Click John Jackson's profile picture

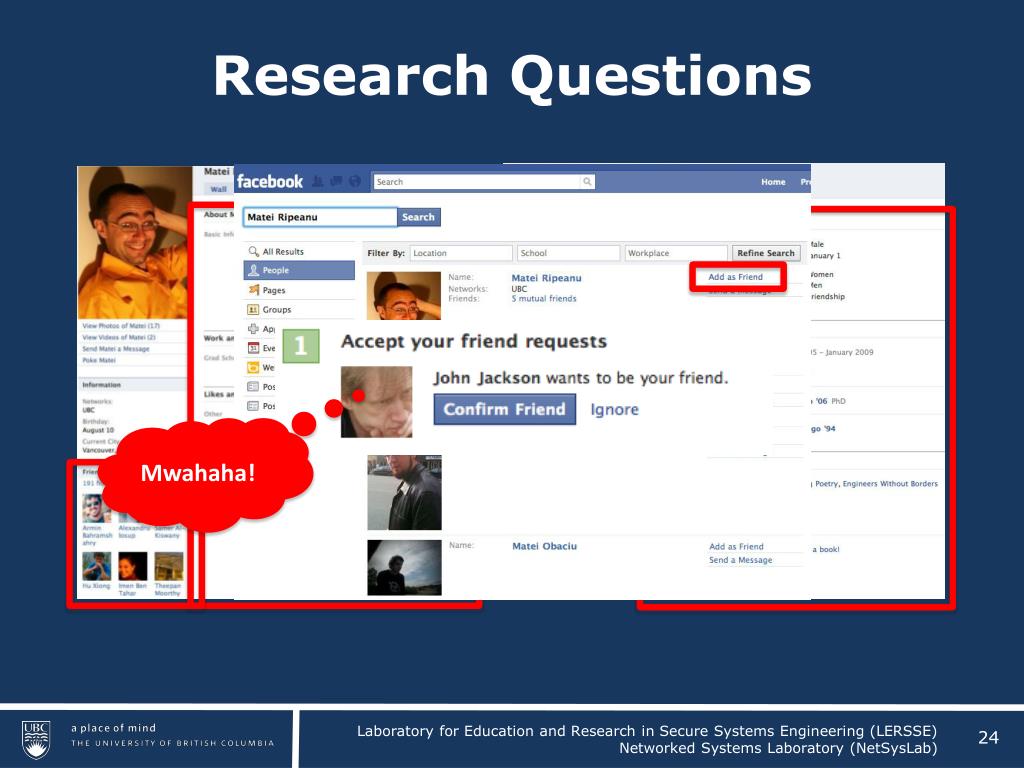(377, 402)
